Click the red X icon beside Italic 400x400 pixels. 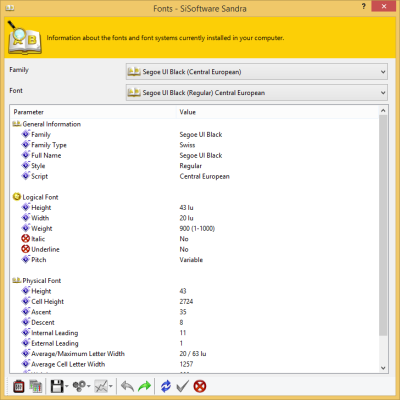click(x=26, y=238)
